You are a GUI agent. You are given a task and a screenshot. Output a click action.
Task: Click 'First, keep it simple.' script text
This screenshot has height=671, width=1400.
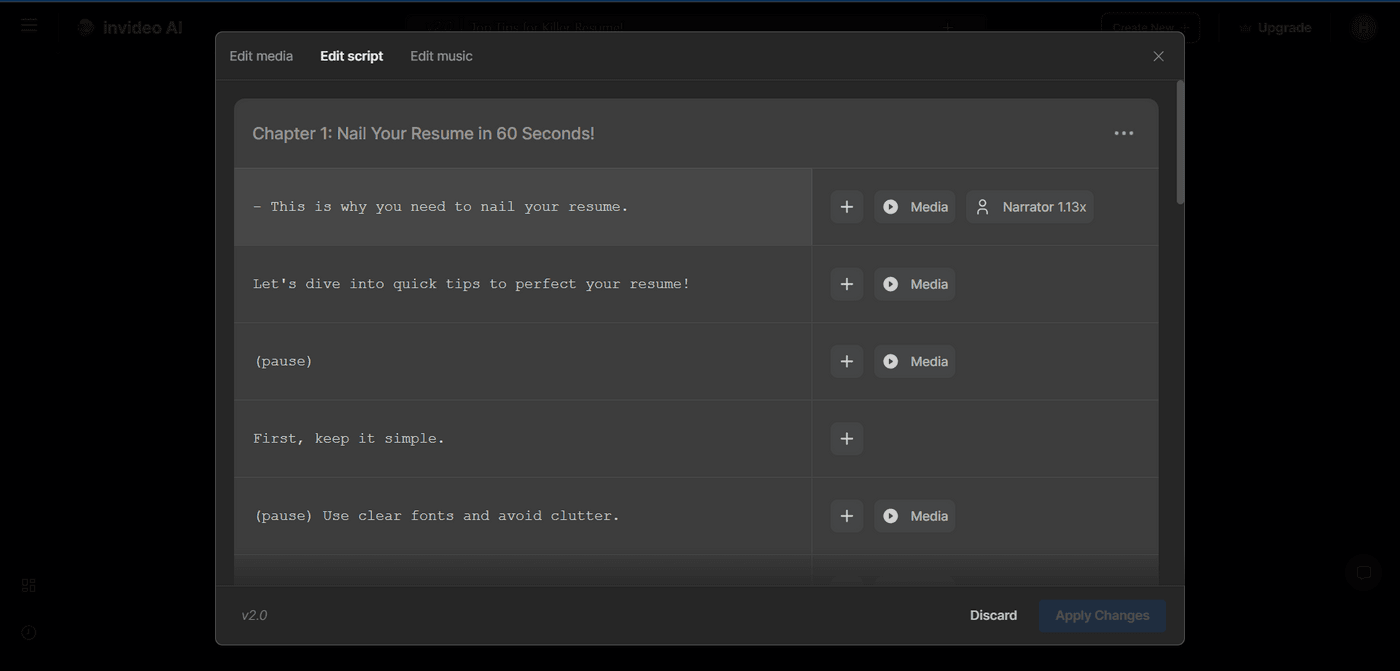tap(349, 439)
